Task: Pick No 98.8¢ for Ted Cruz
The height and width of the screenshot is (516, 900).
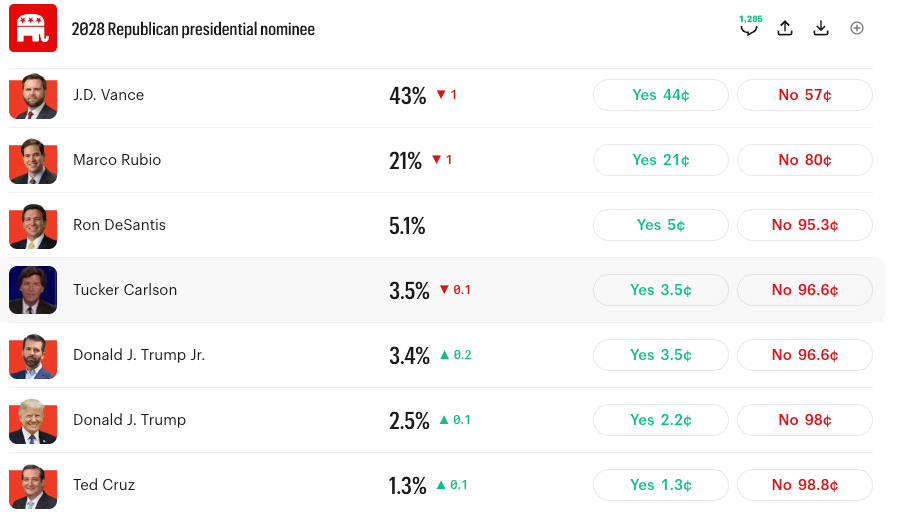Action: coord(805,485)
